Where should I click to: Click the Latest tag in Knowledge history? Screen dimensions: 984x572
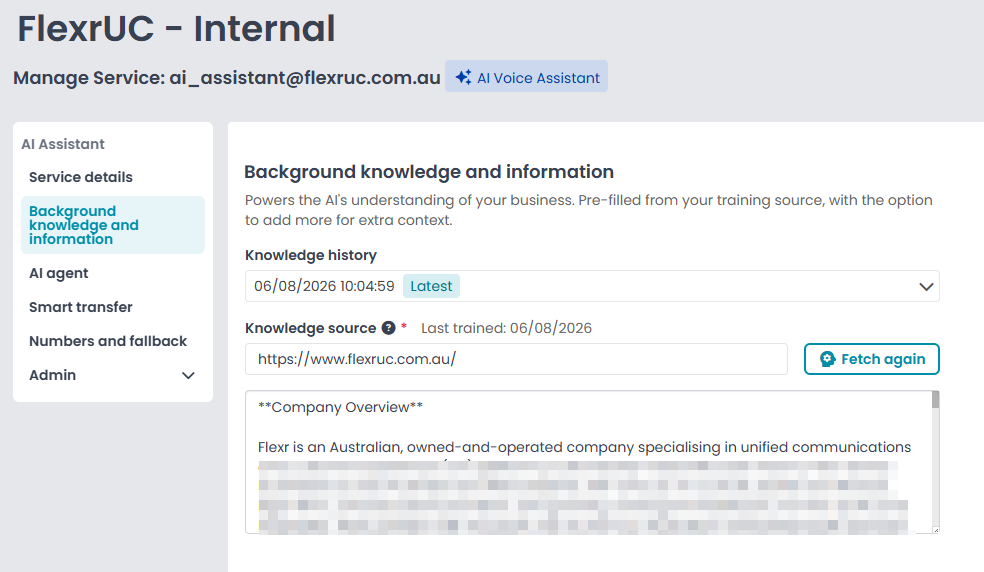coord(431,286)
